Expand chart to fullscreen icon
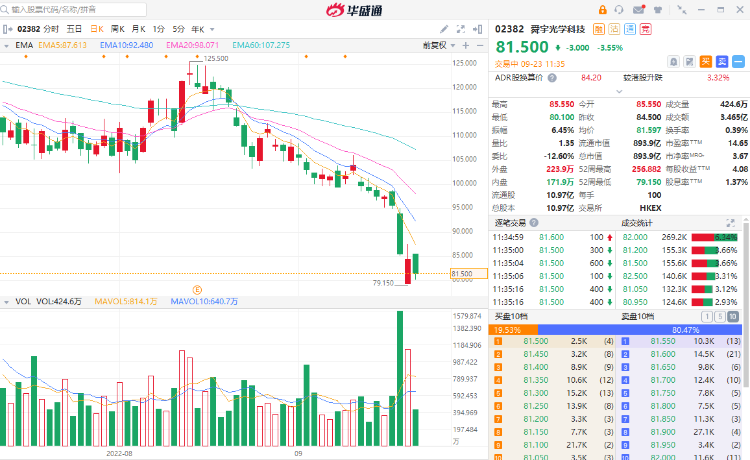The height and width of the screenshot is (460, 750). pos(461,29)
